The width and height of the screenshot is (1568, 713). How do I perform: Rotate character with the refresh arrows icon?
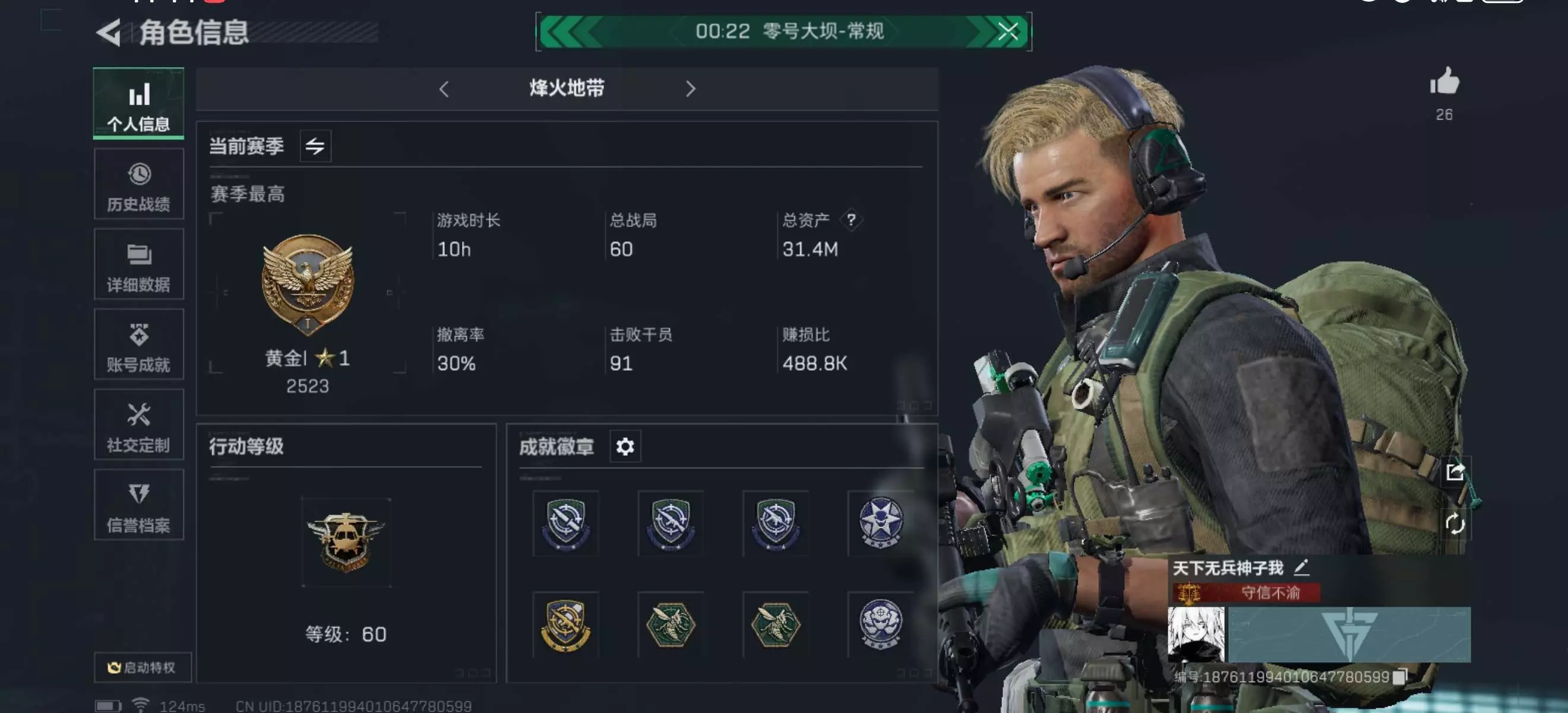click(1455, 523)
